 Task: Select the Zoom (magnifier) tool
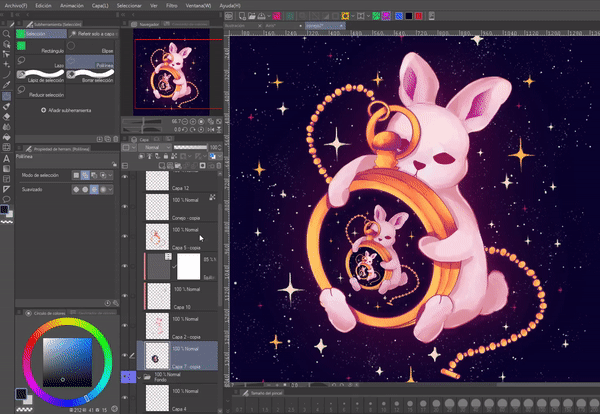6,34
